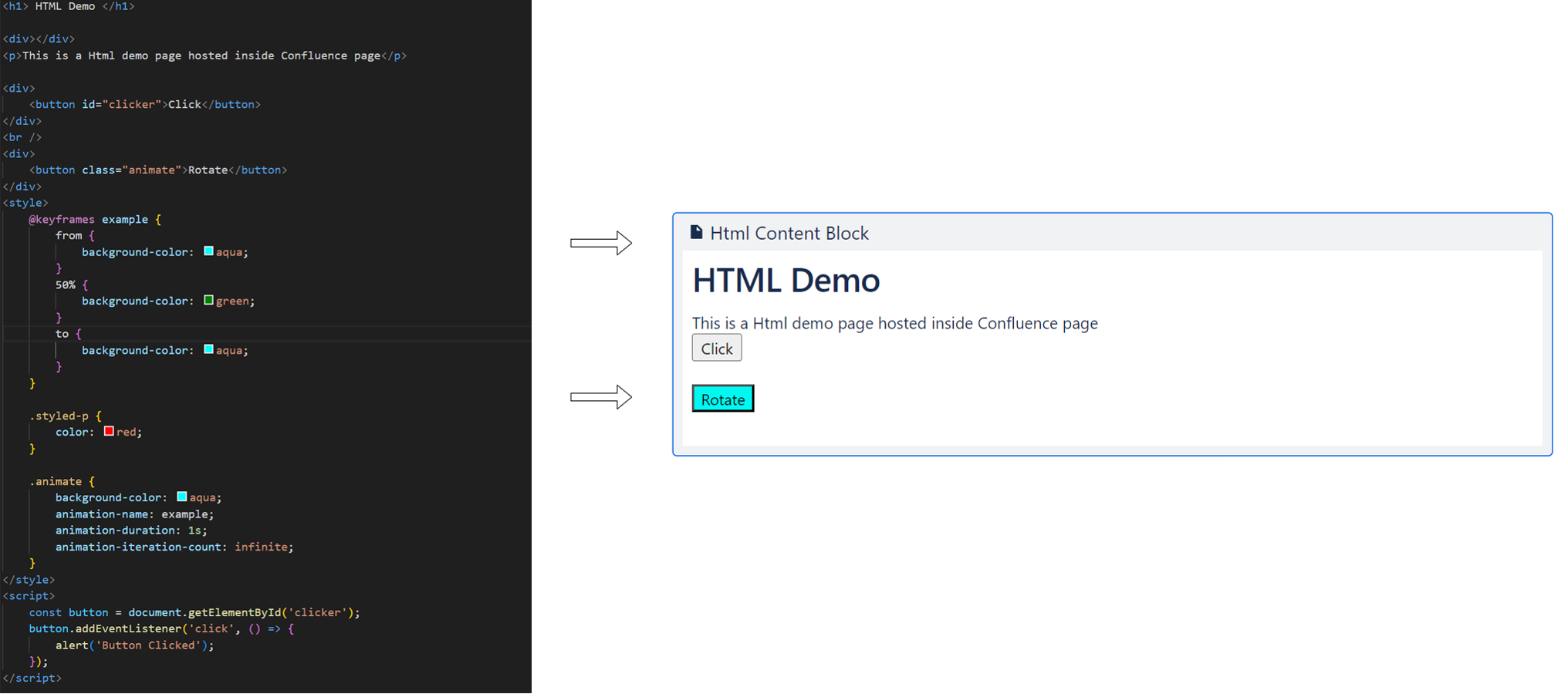Click the getElementById('clicker') code line
Image resolution: width=1568 pixels, height=694 pixels.
pyautogui.click(x=194, y=612)
